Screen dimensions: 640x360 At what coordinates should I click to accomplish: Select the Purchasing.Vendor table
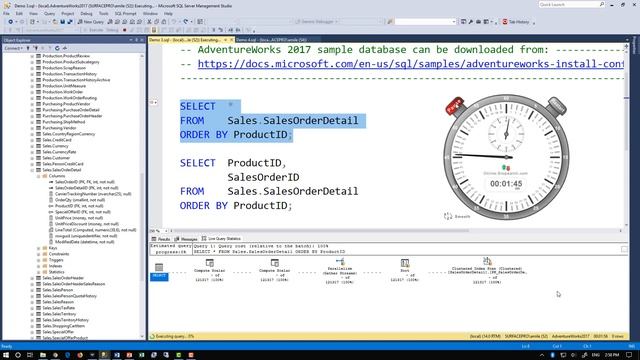point(59,128)
